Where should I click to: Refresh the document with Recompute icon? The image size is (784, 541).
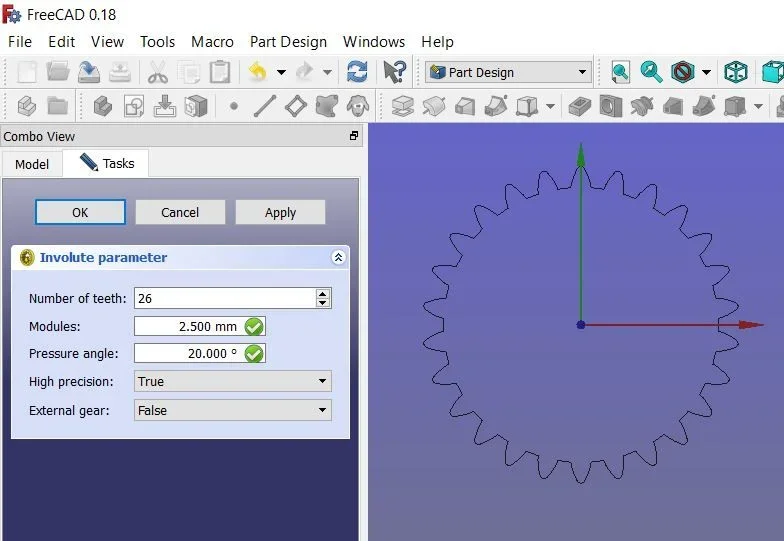click(357, 72)
